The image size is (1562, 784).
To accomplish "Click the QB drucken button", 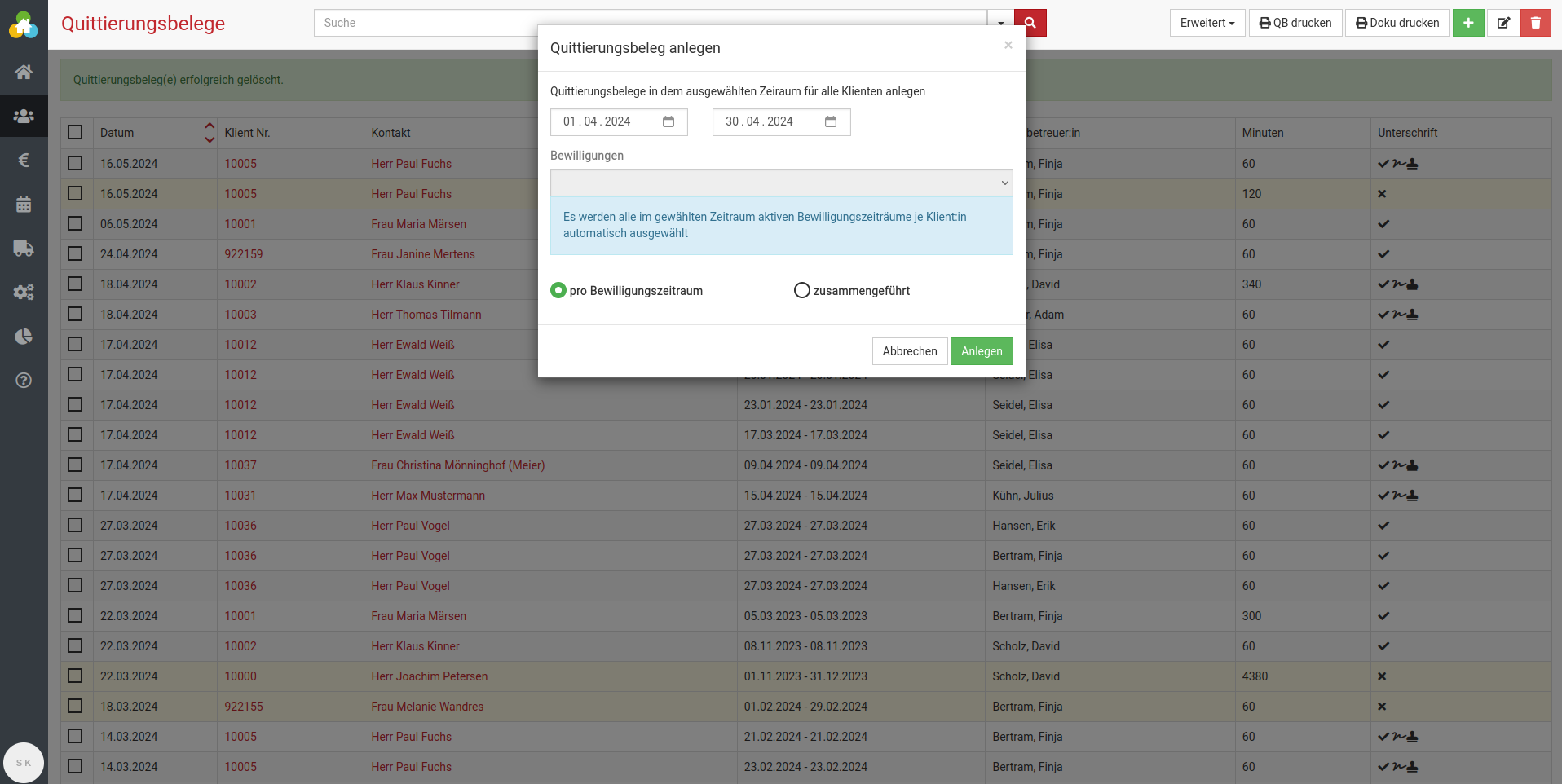I will pyautogui.click(x=1295, y=23).
